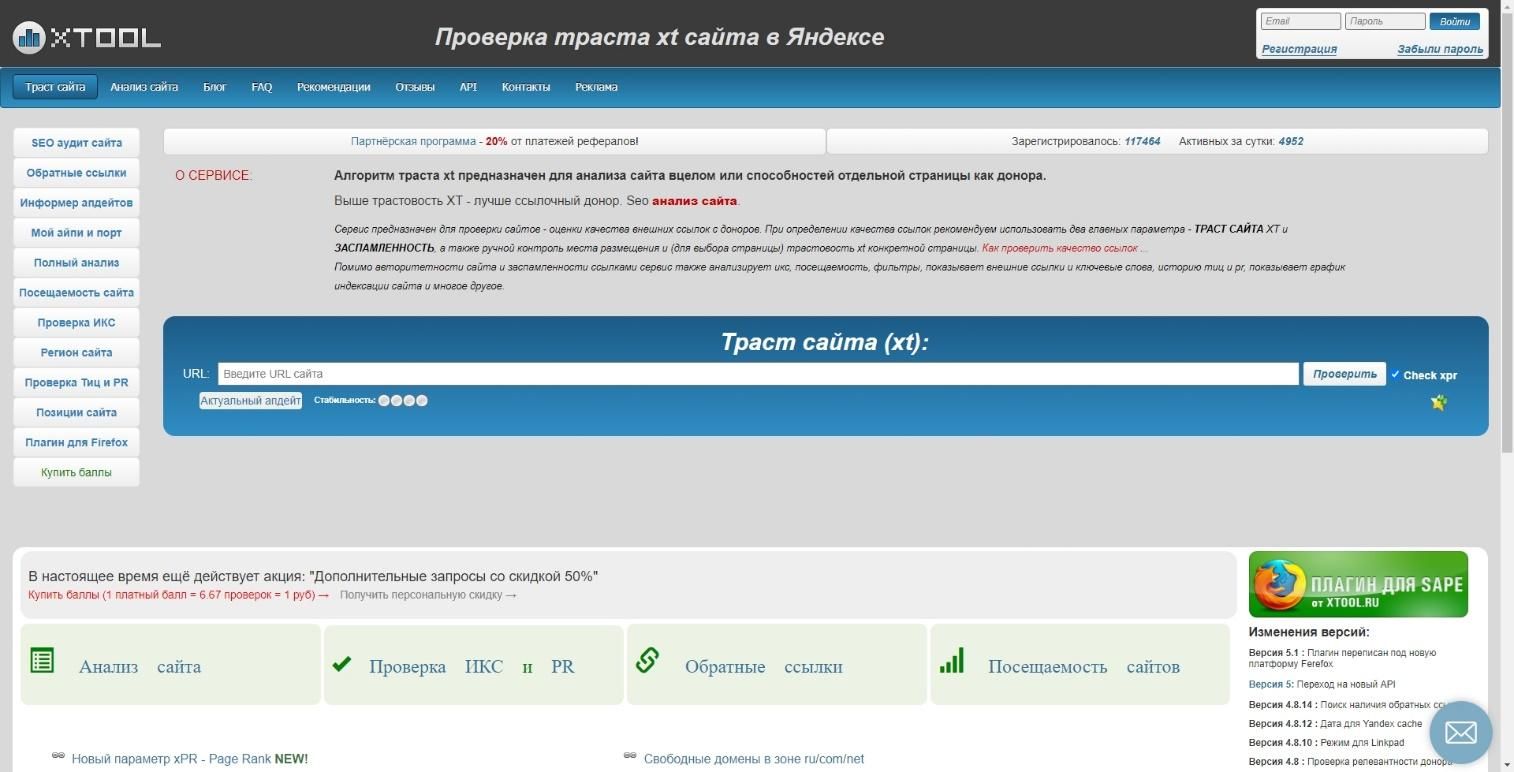Open the Регистрация link
The width and height of the screenshot is (1514, 772).
[x=1299, y=49]
